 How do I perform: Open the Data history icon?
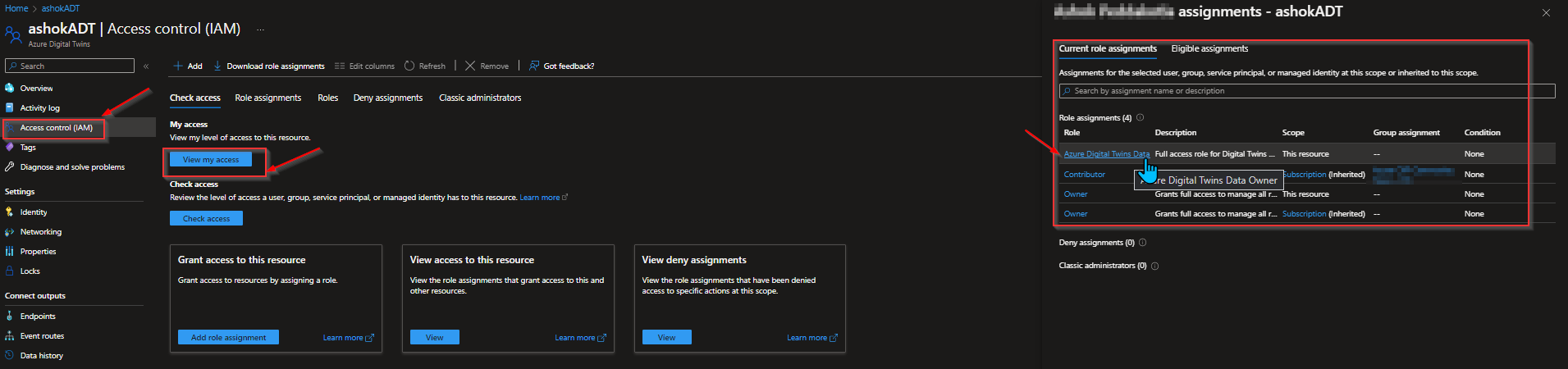point(10,355)
